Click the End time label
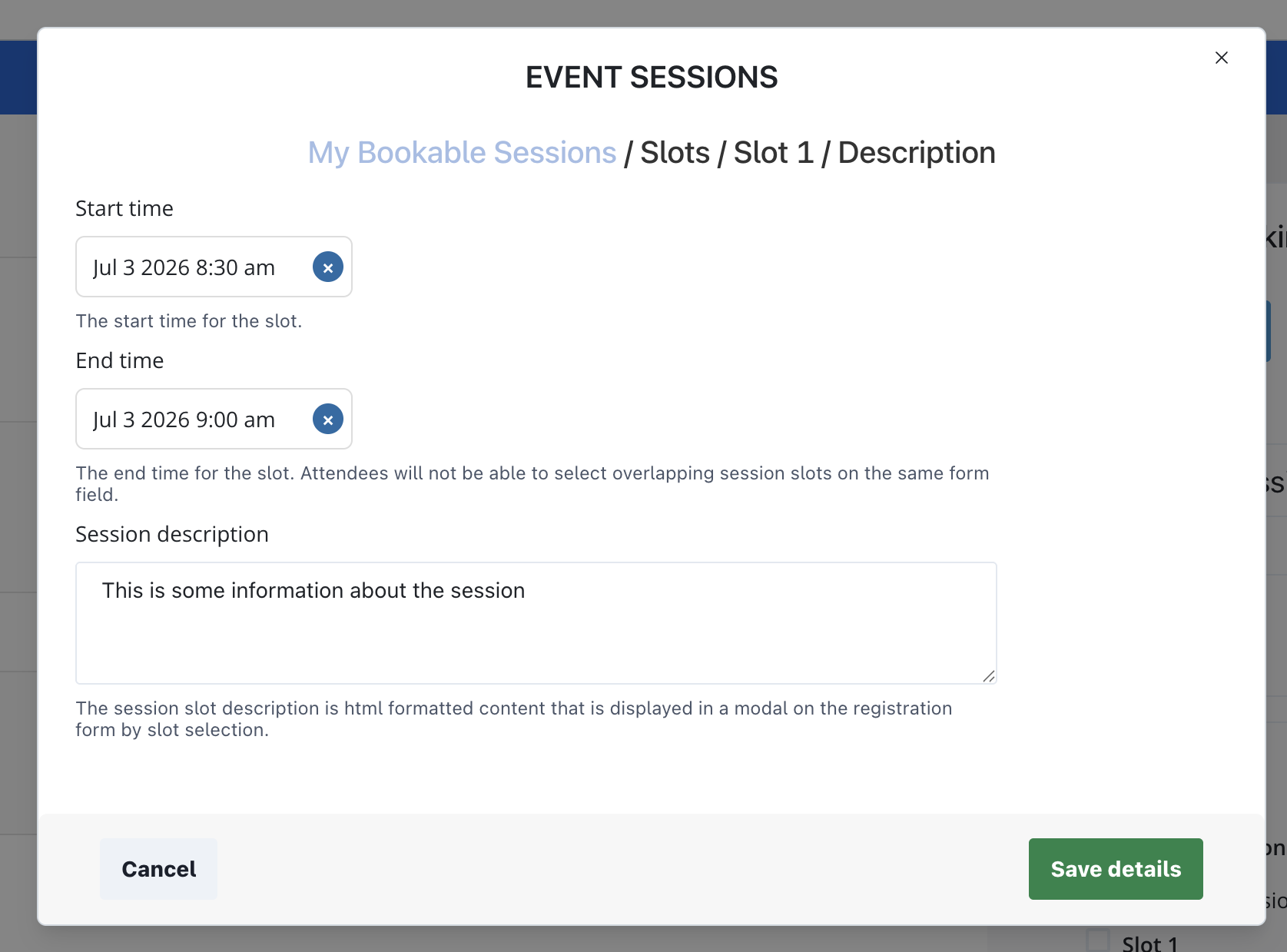1287x952 pixels. point(120,360)
